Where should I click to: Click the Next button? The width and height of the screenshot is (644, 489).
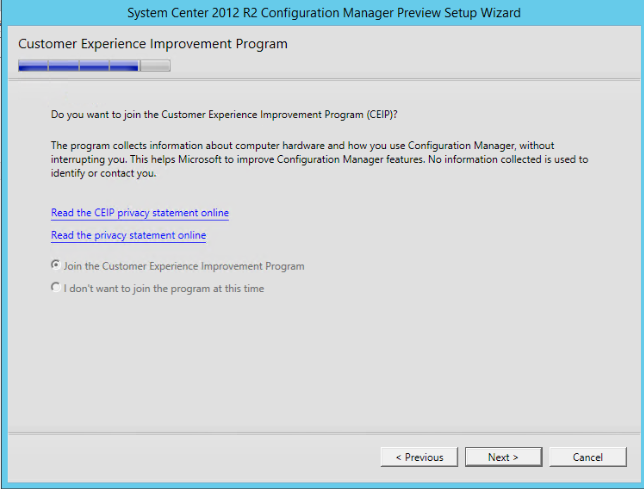pos(503,457)
